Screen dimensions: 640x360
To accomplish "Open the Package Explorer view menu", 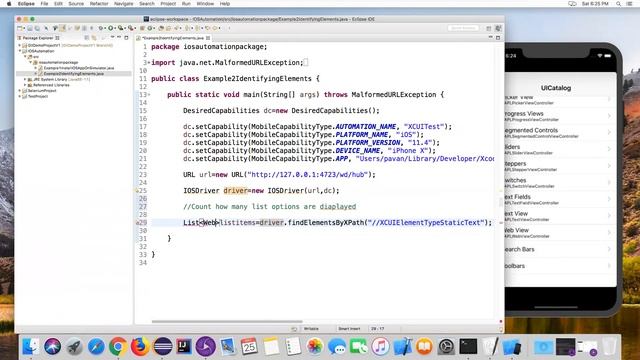I will click(113, 37).
